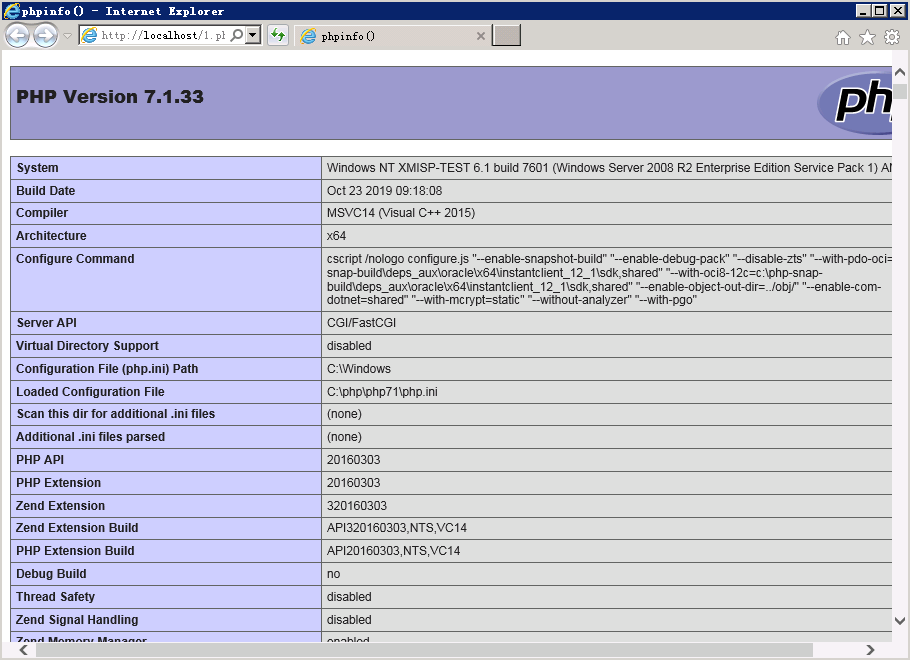The image size is (910, 660).
Task: Click the localhost URL address field
Action: [162, 35]
